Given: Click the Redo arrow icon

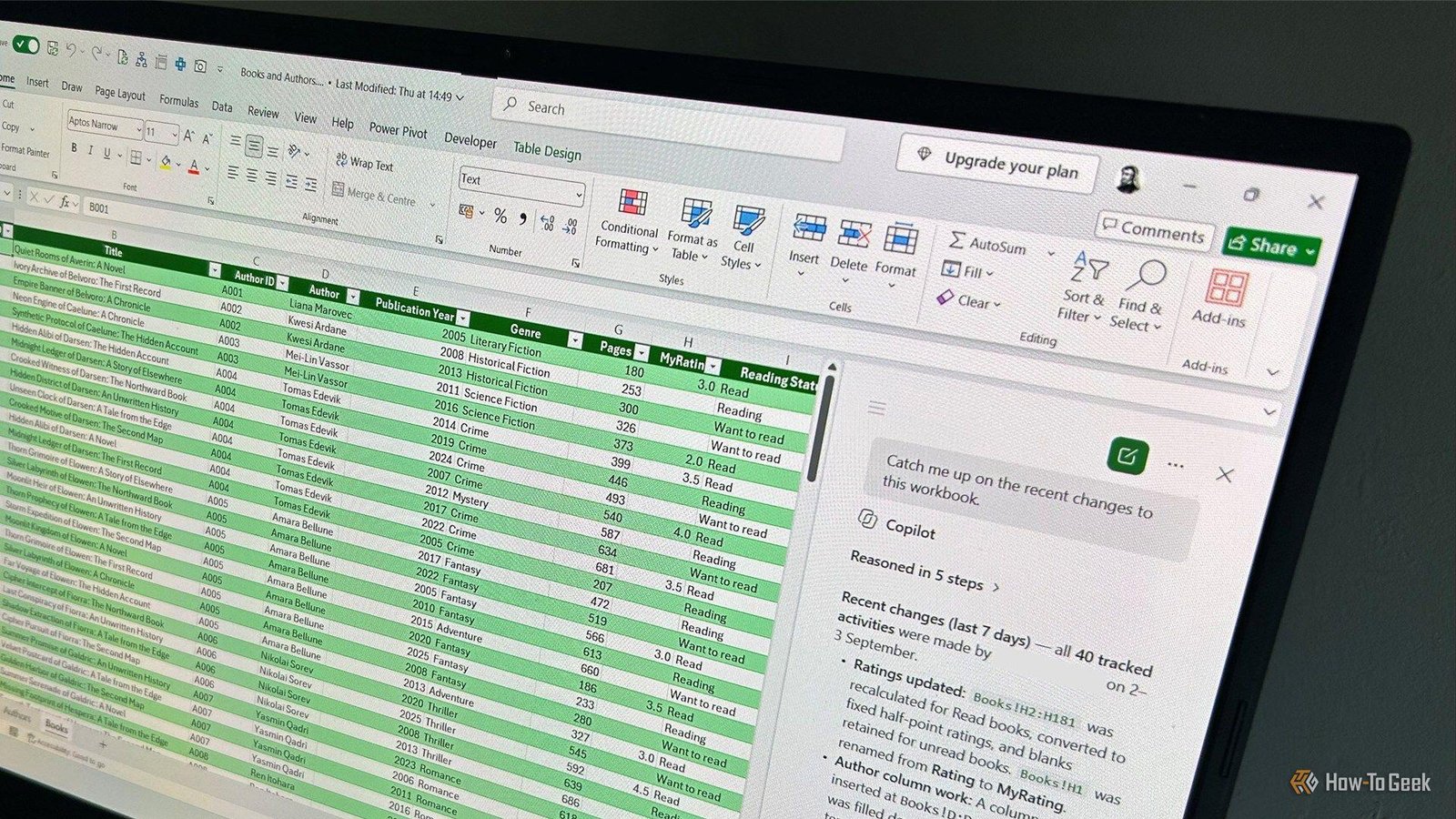Looking at the screenshot, I should [97, 53].
